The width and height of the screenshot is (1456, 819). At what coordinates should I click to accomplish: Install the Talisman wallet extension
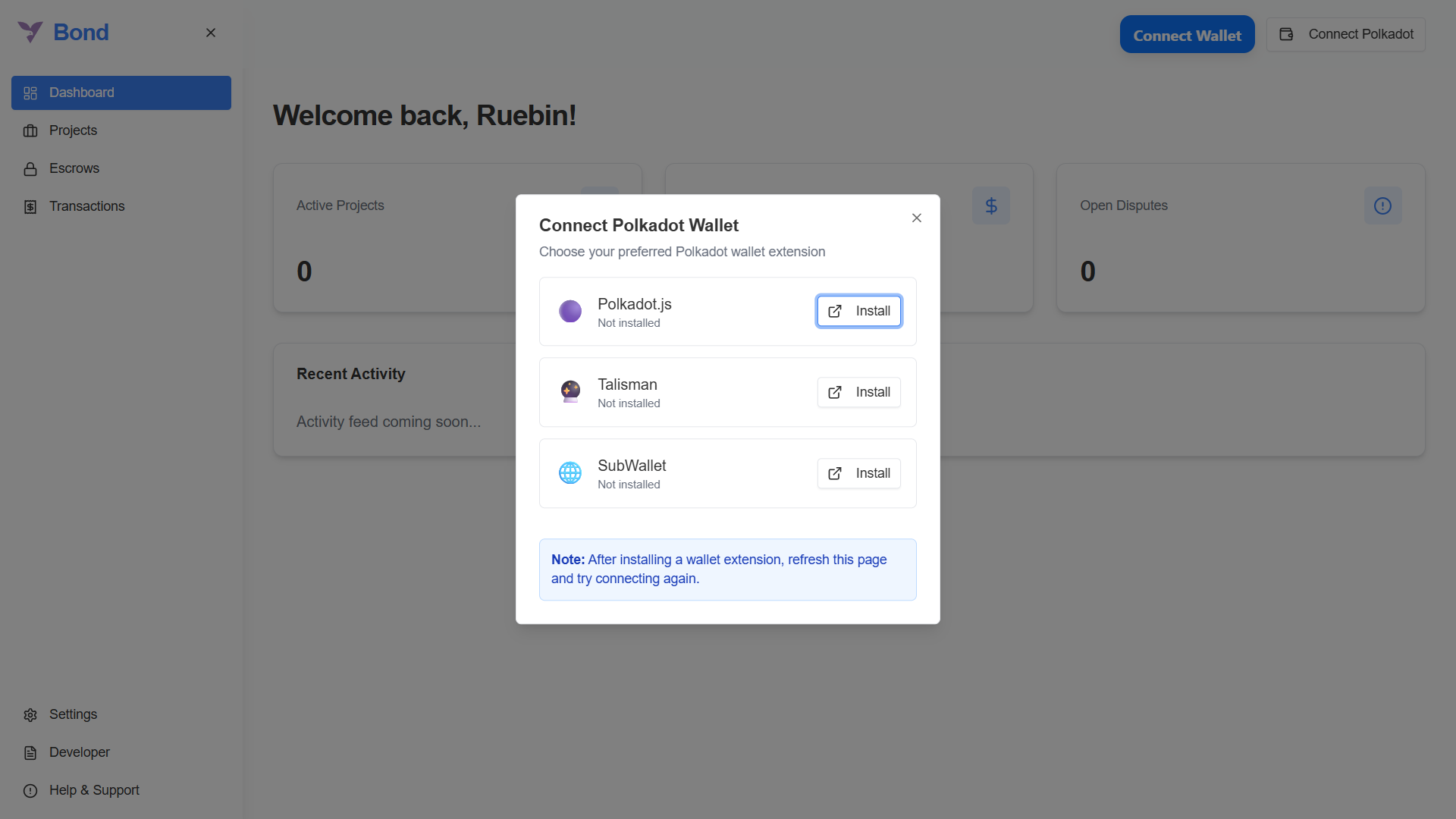click(859, 392)
